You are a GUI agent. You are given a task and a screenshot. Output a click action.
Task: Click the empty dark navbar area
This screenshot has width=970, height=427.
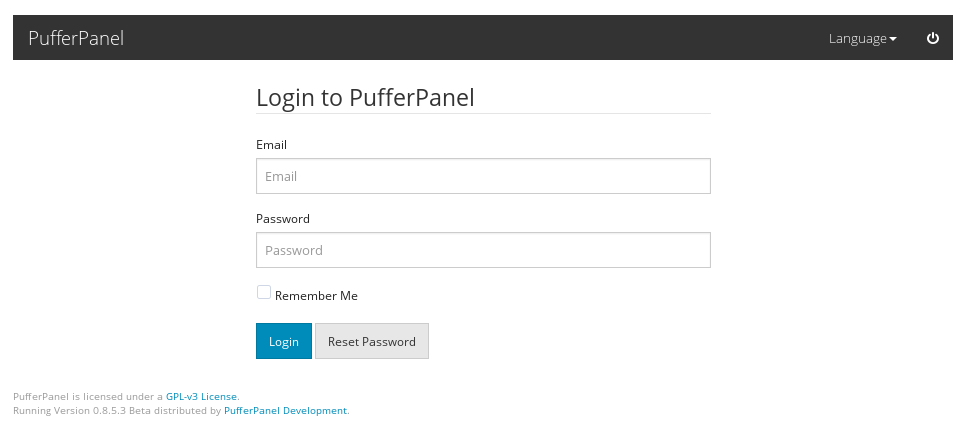(480, 38)
